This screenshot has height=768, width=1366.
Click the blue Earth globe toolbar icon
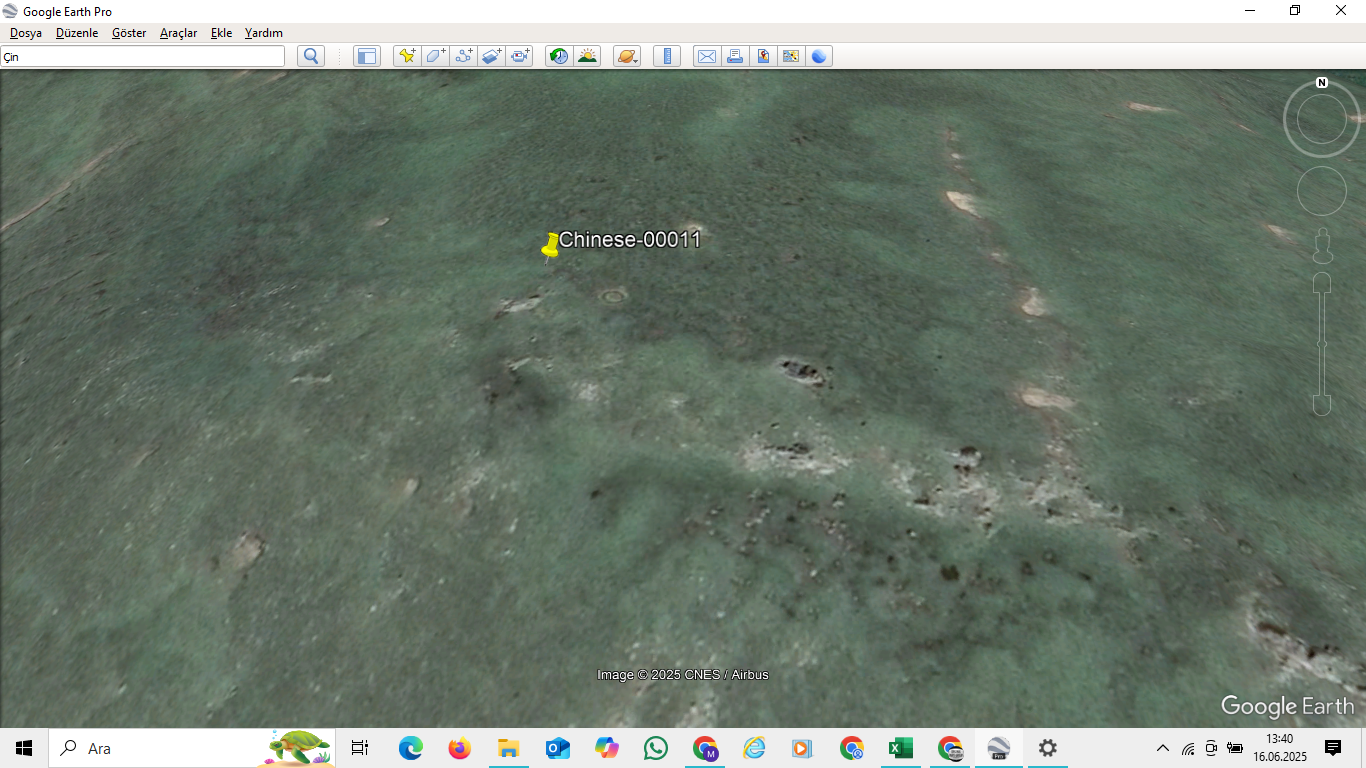819,56
